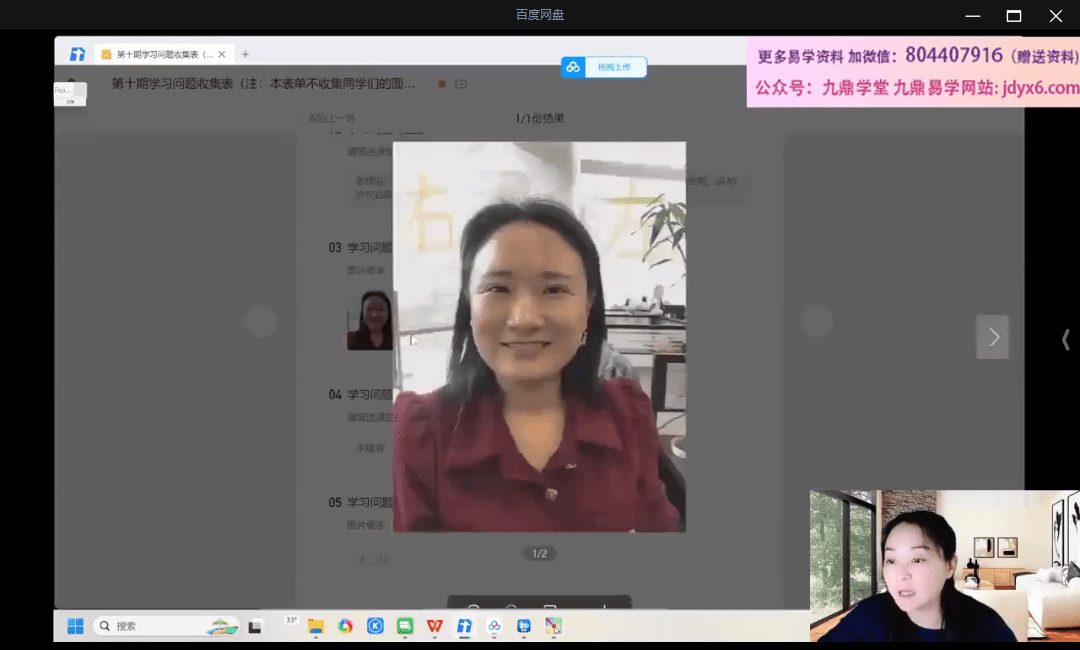Screen dimensions: 1080x650
Task: Expand the side panel with the chevron
Action: 1065,340
